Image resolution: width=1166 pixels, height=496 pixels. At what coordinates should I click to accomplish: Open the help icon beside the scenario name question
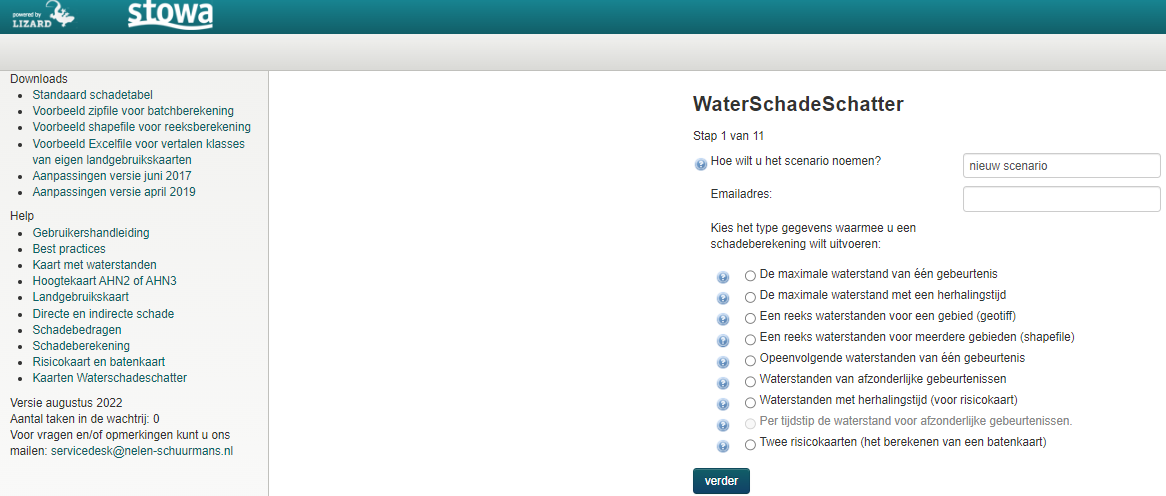pos(700,165)
